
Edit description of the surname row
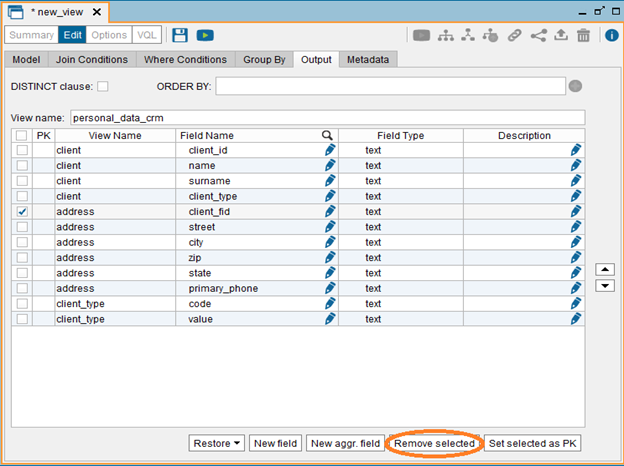pos(576,181)
